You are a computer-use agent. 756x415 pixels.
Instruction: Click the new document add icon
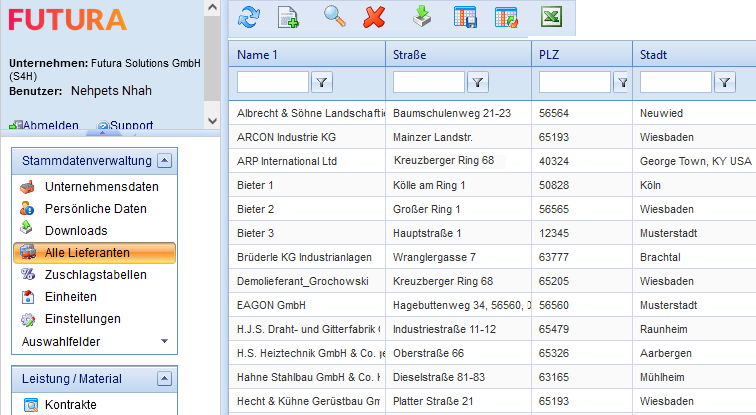click(x=288, y=16)
